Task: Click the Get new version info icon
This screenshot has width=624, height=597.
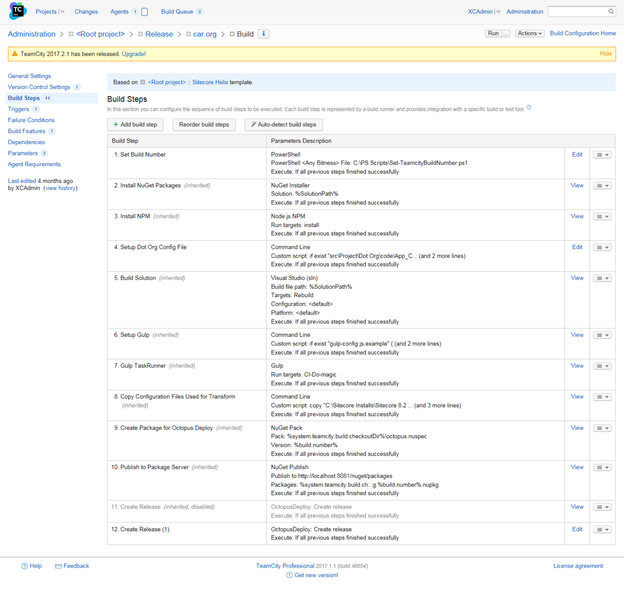Action: (289, 575)
